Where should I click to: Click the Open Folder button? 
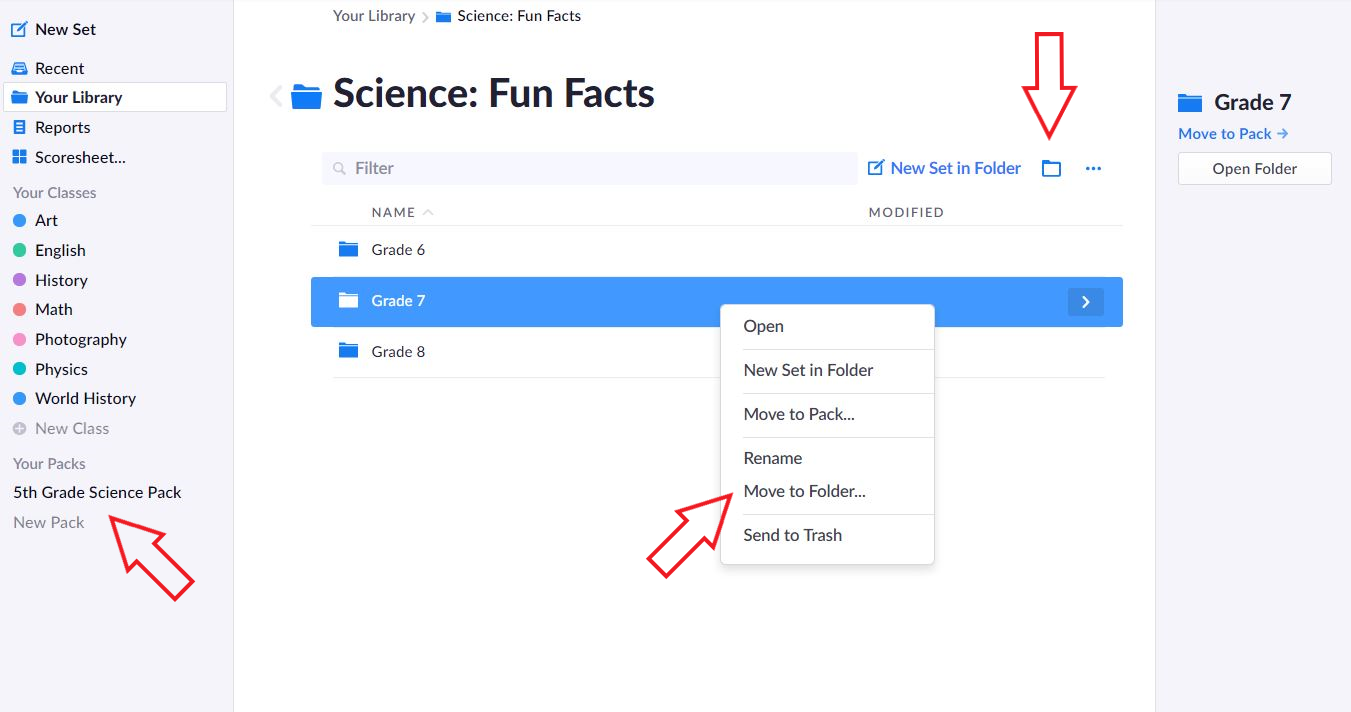(x=1255, y=168)
